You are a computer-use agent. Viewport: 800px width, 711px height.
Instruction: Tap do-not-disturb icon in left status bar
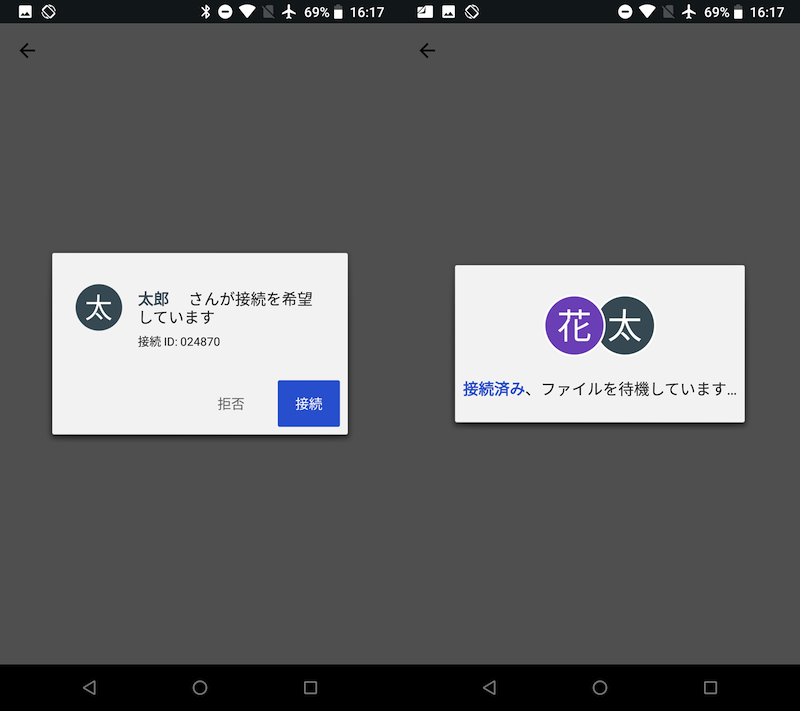coord(225,12)
